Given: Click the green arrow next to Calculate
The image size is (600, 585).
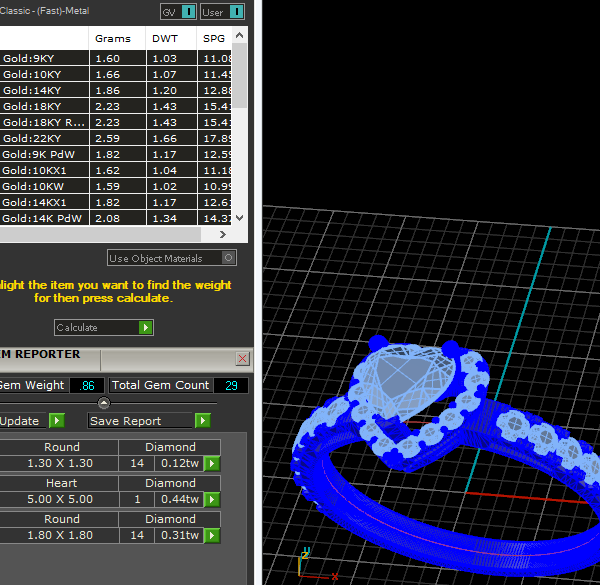Looking at the screenshot, I should tap(146, 328).
